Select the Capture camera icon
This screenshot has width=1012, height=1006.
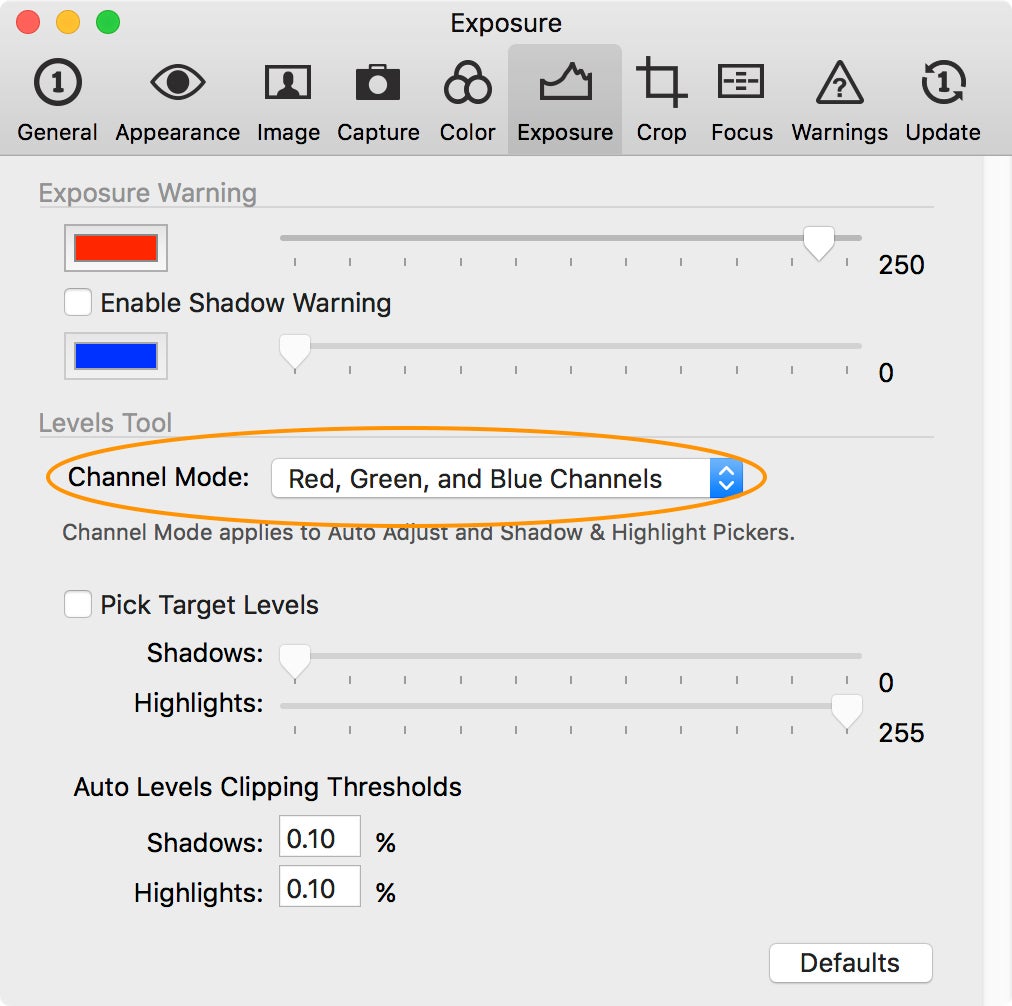tap(378, 100)
